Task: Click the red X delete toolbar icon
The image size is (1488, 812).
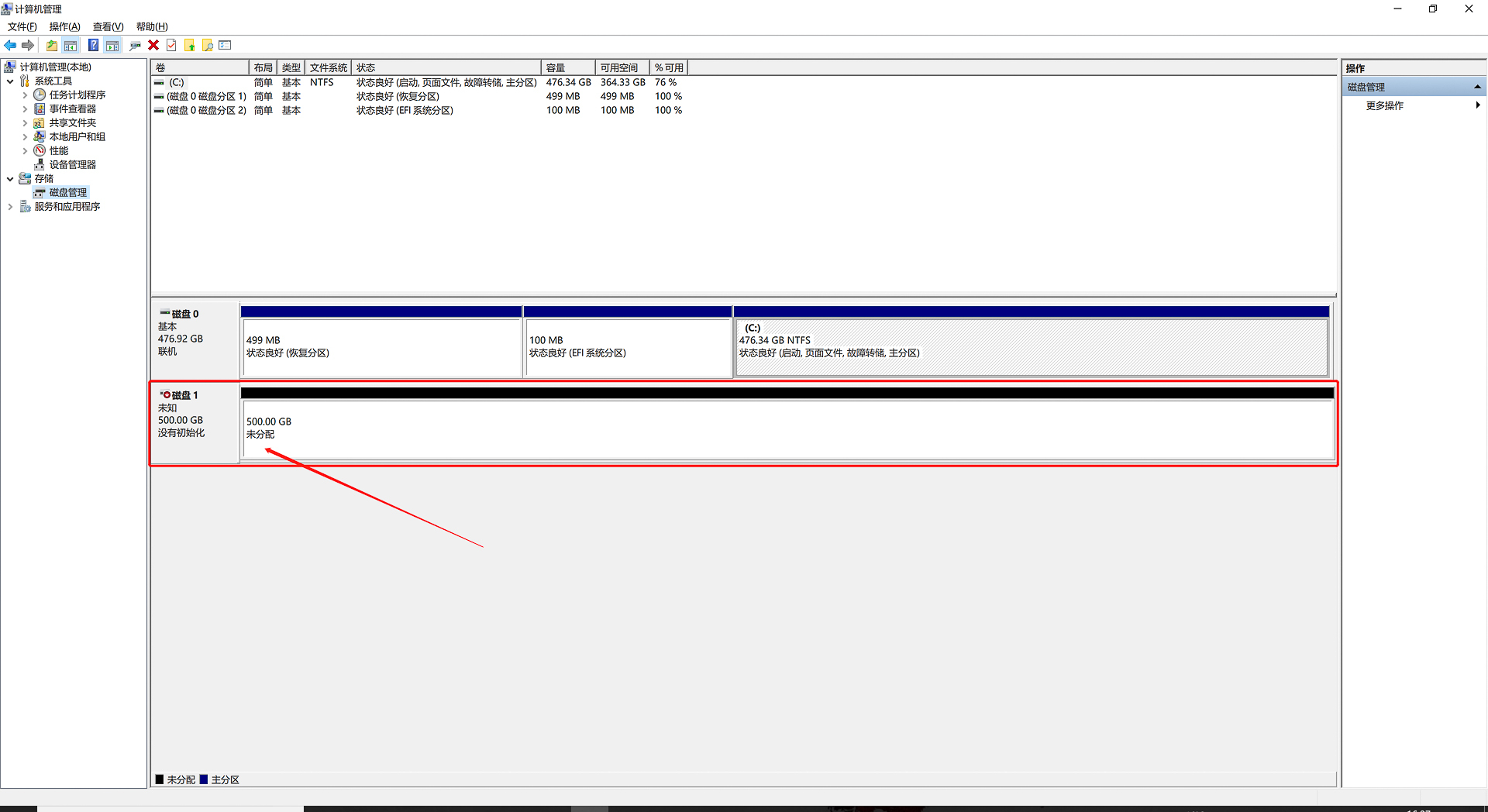Action: coord(153,46)
